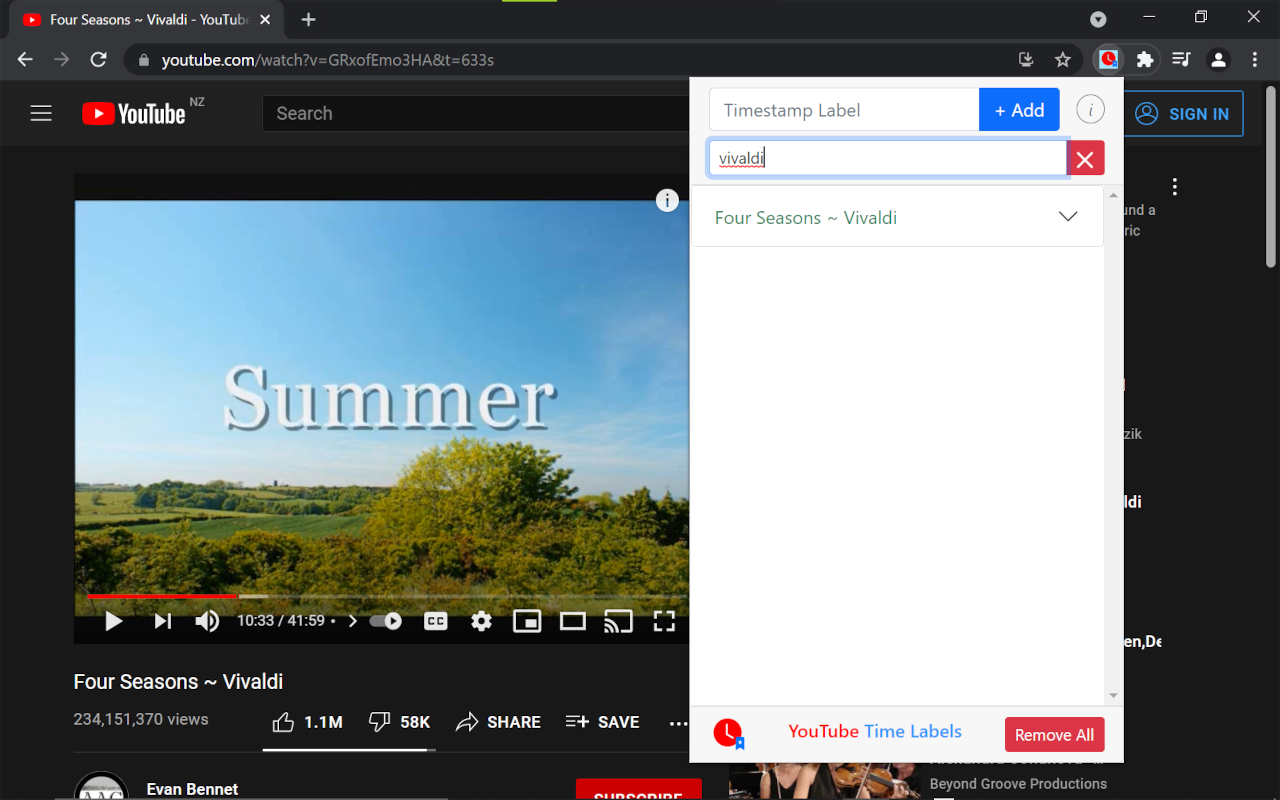Share the video

click(x=498, y=722)
